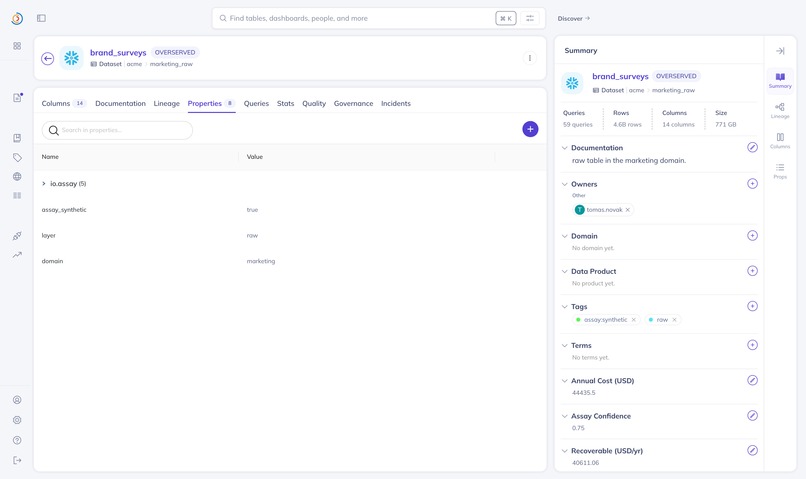Screen dimensions: 806x479
Task: Collapse the Domain section
Action: tap(564, 236)
